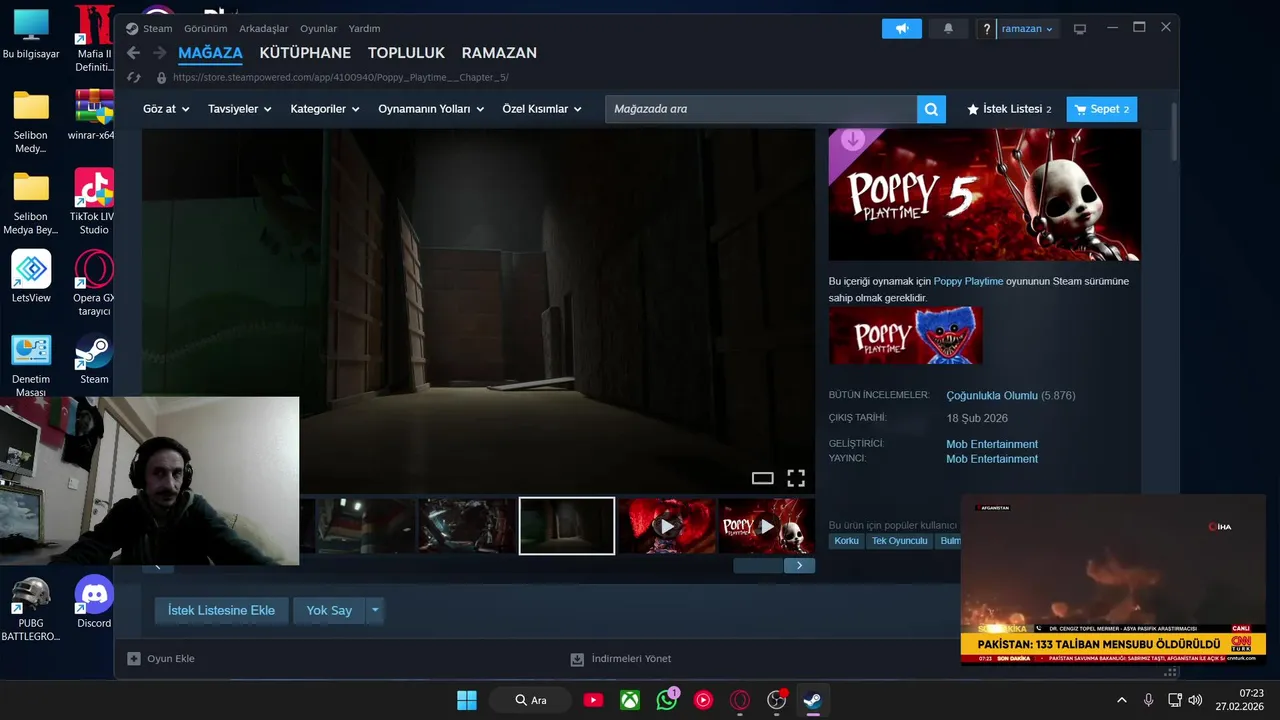The height and width of the screenshot is (720, 1280).
Task: Open the Oynamanın Yolları dropdown
Action: point(431,109)
